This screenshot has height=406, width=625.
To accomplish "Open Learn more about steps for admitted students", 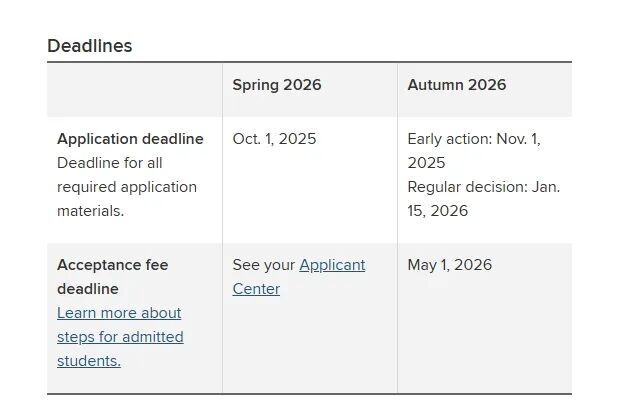I will pyautogui.click(x=120, y=337).
